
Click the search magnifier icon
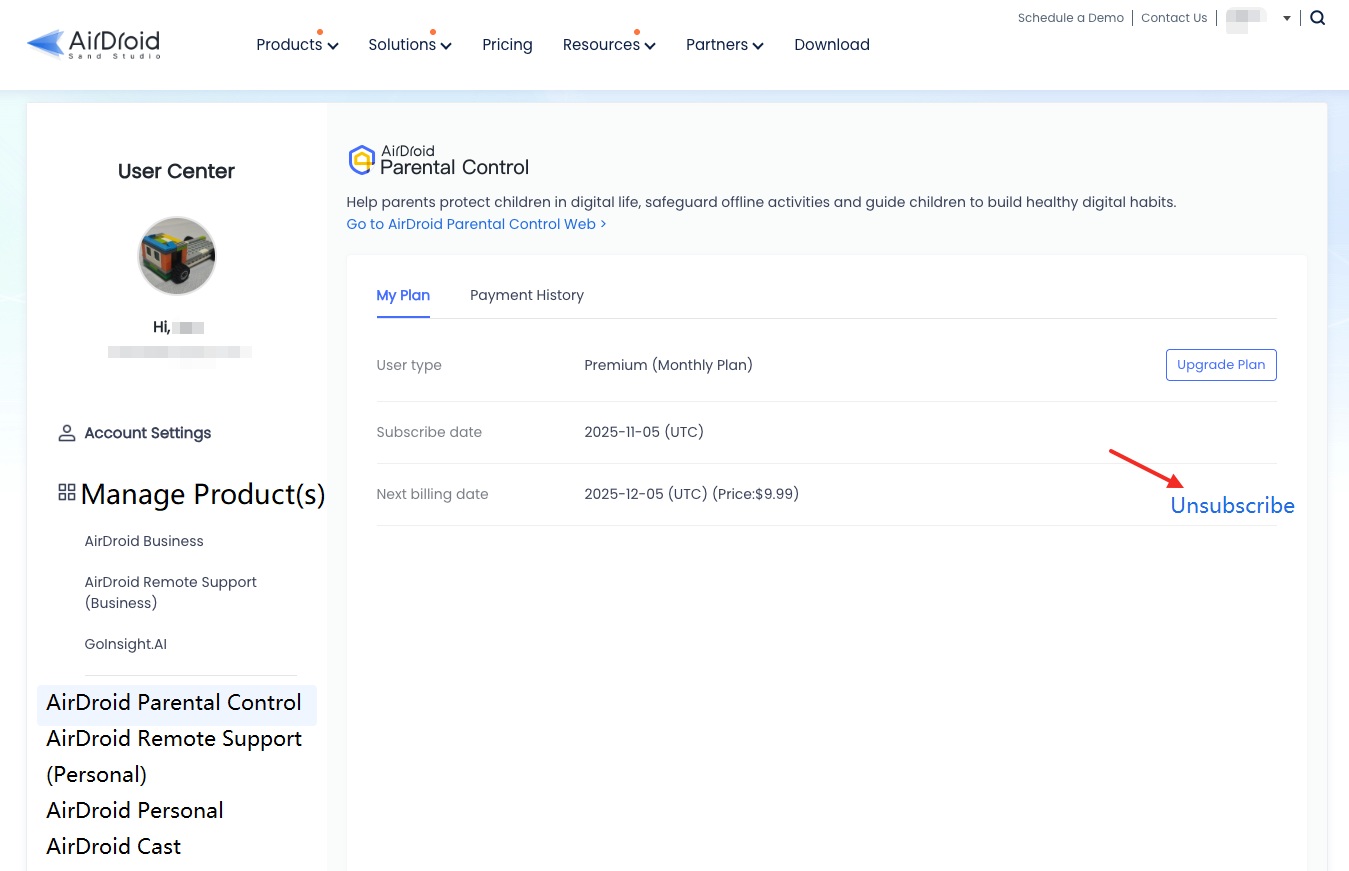[1317, 17]
